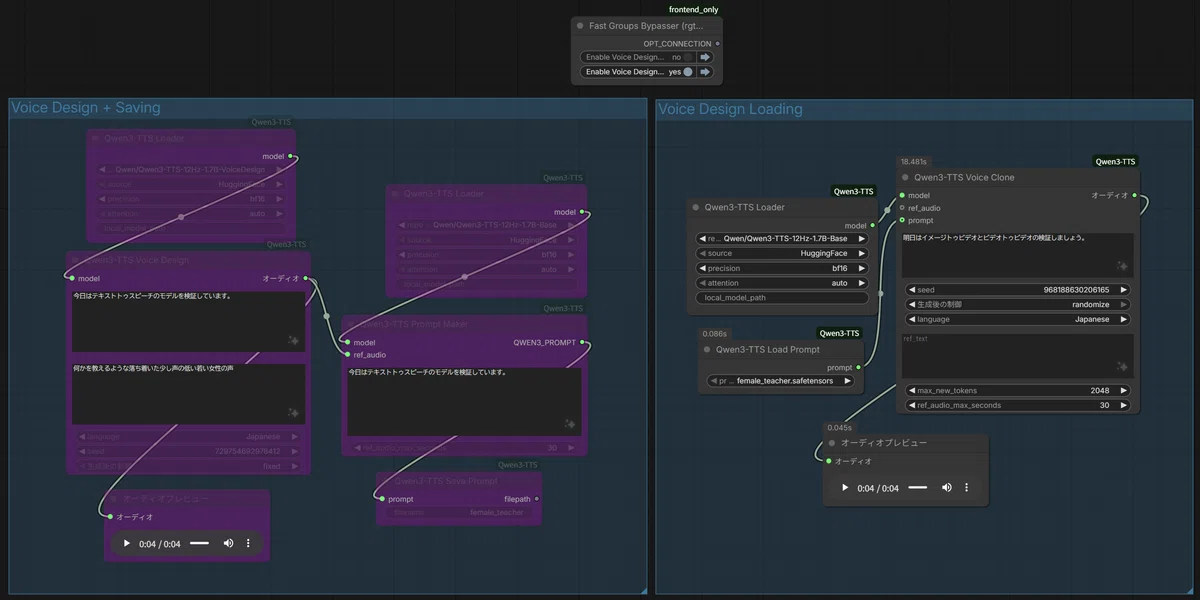Toggle the Enable Voice Design switch set to no
This screenshot has width=1200, height=600.
688,57
